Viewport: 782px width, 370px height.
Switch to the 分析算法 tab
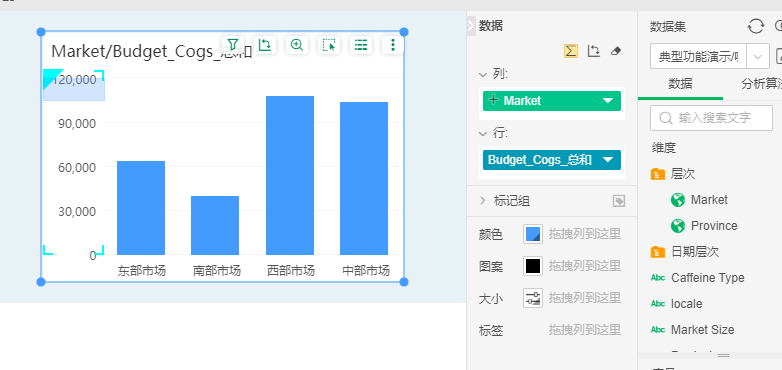(x=761, y=84)
